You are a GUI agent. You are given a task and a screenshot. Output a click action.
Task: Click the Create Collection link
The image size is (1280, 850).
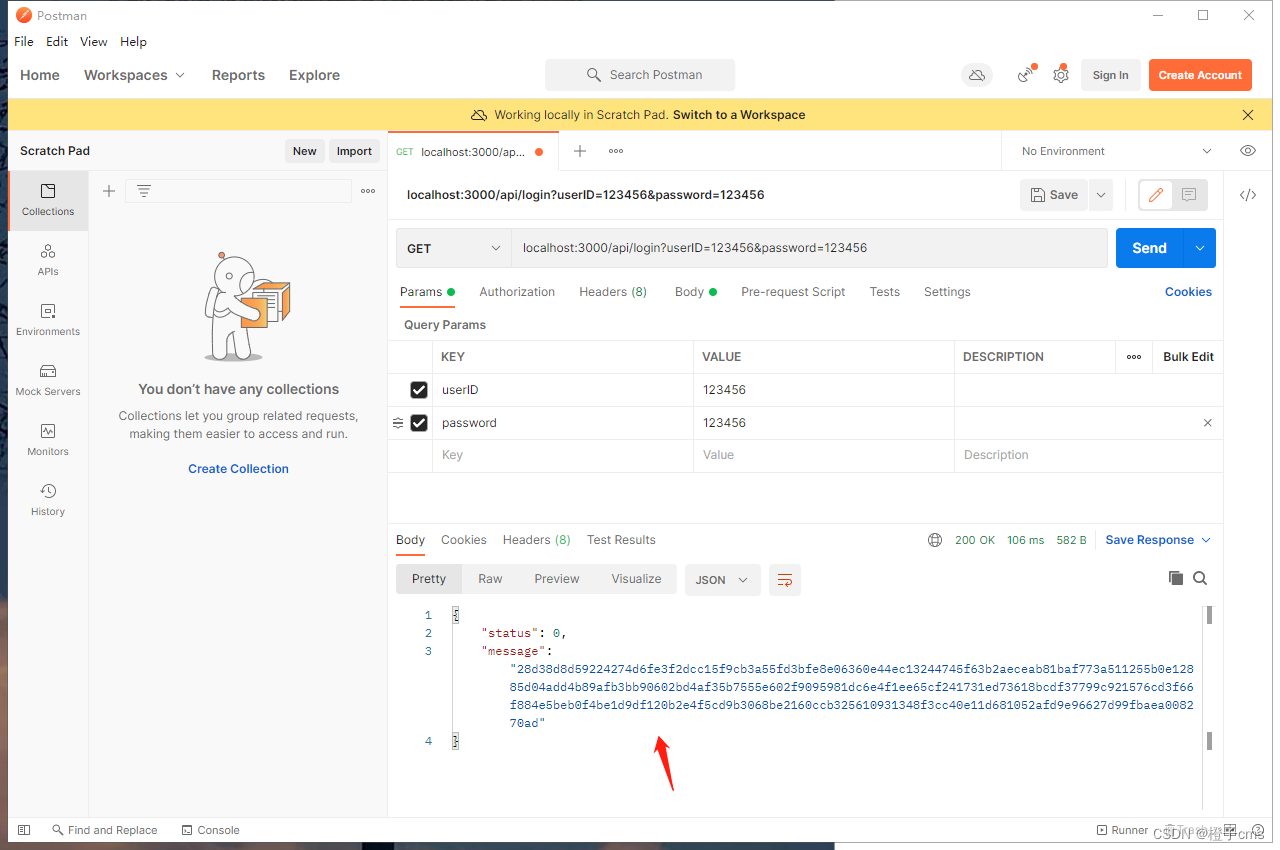[x=238, y=469]
